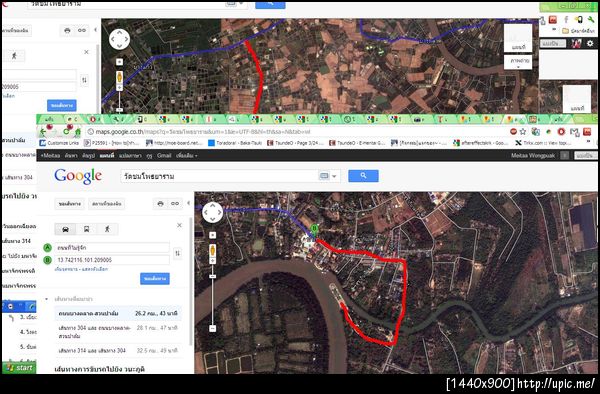Open the on-screen keyboard icon in search box
Image resolution: width=600 pixels, height=394 pixels.
[x=324, y=176]
